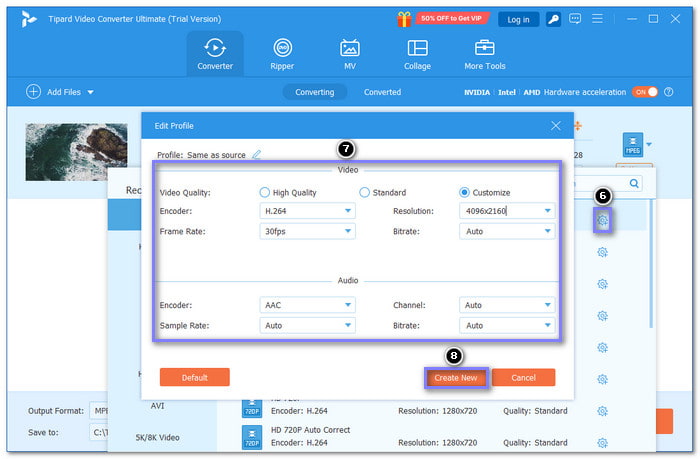Switch to the MV tab

click(350, 54)
